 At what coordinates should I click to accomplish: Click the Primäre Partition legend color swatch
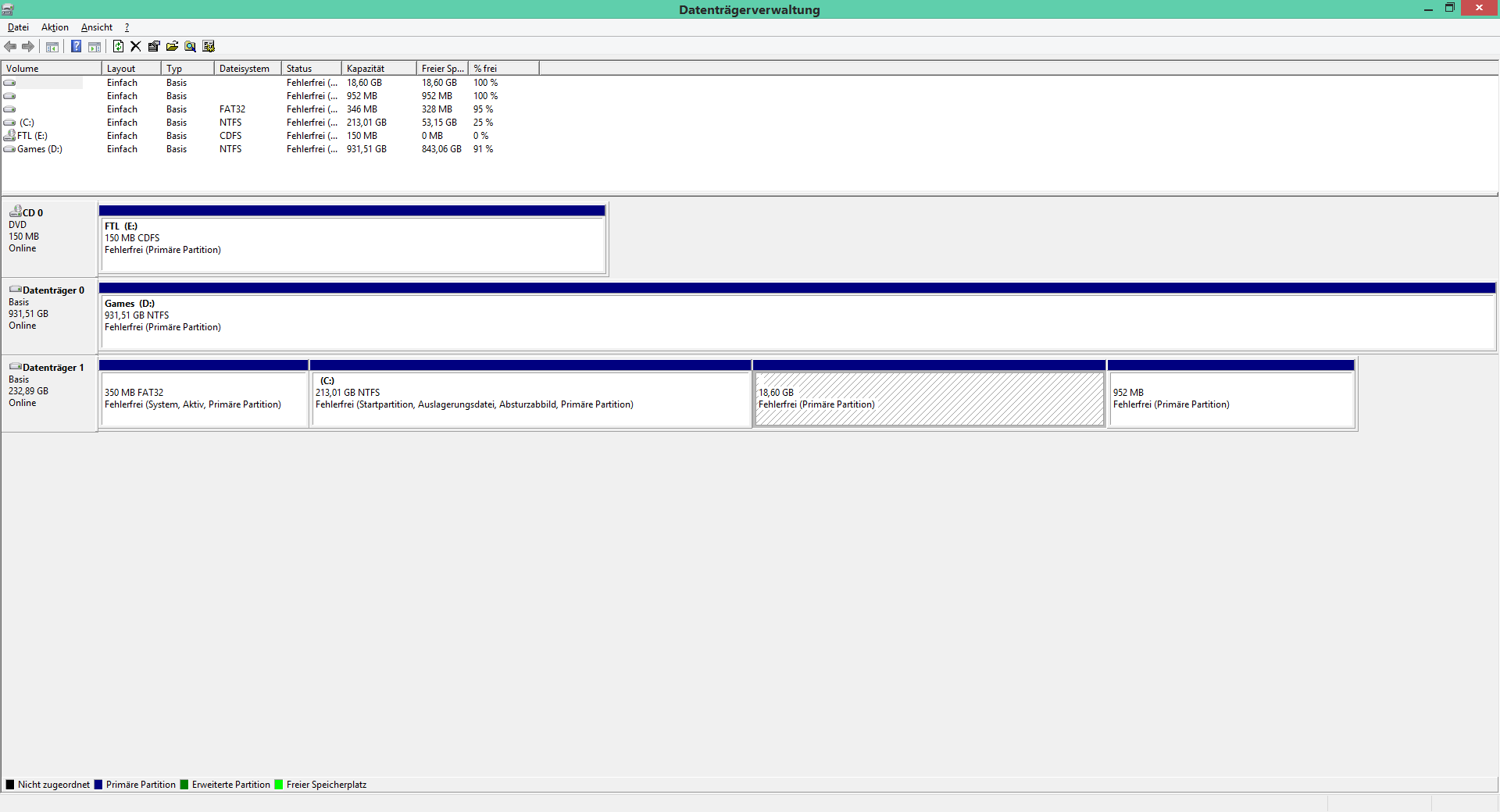pyautogui.click(x=98, y=785)
